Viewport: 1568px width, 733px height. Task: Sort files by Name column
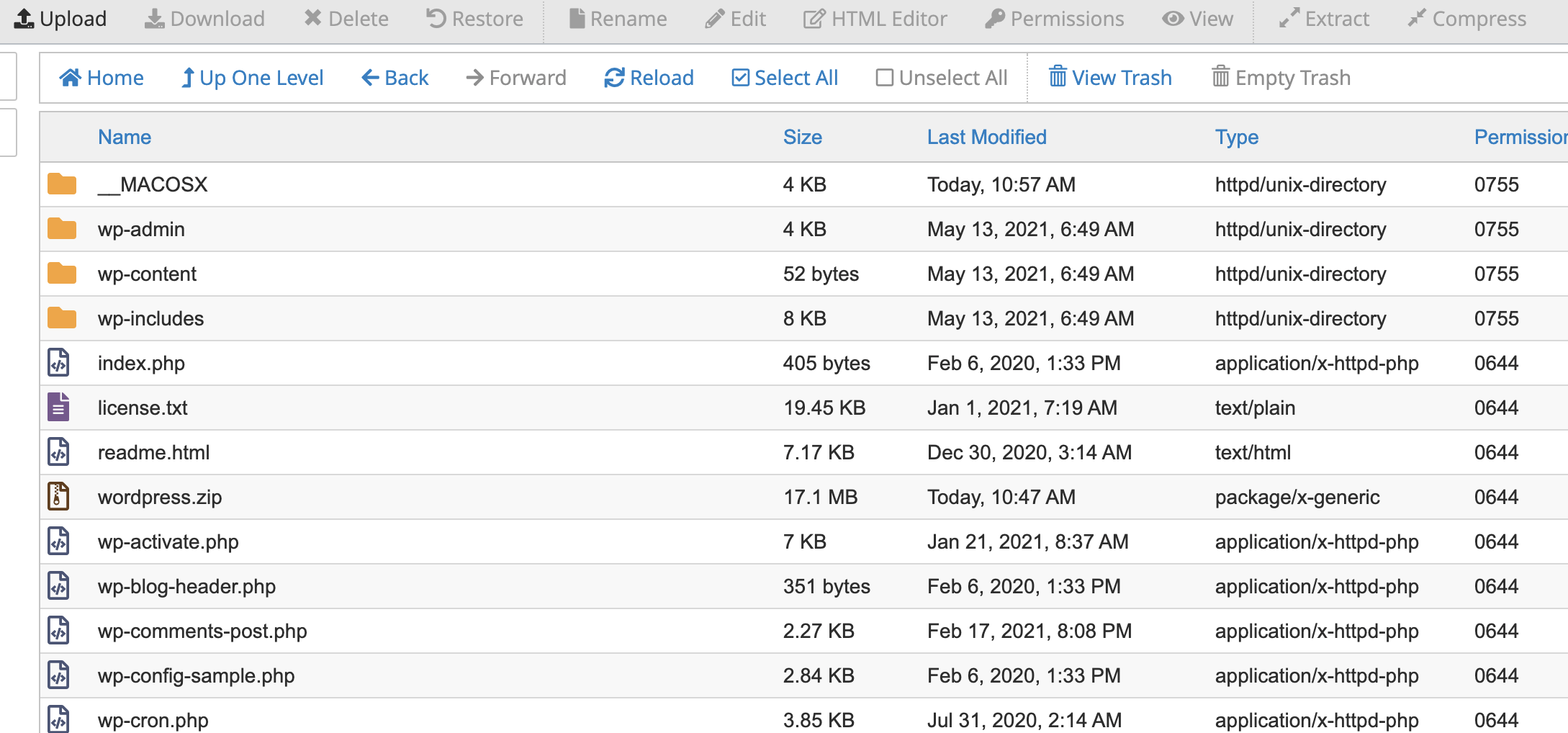[125, 137]
